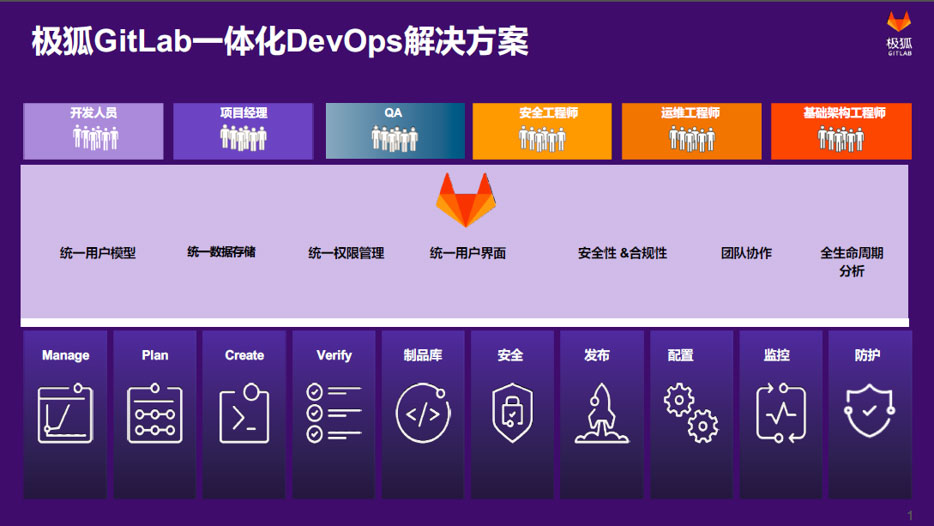The width and height of the screenshot is (934, 526).
Task: Click the 统一用户模型 text
Action: pos(98,253)
